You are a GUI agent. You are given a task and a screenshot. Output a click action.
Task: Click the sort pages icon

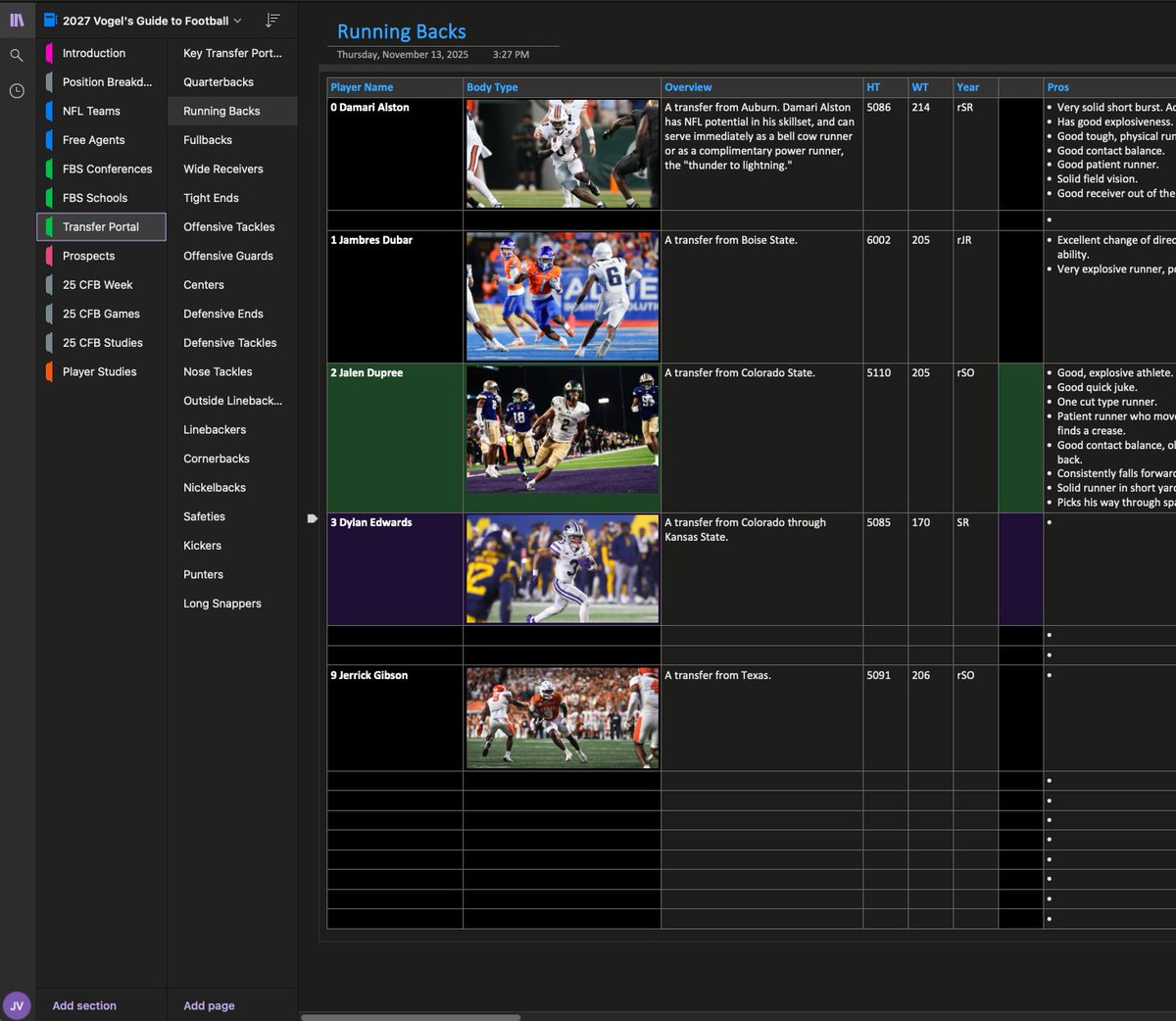point(272,20)
